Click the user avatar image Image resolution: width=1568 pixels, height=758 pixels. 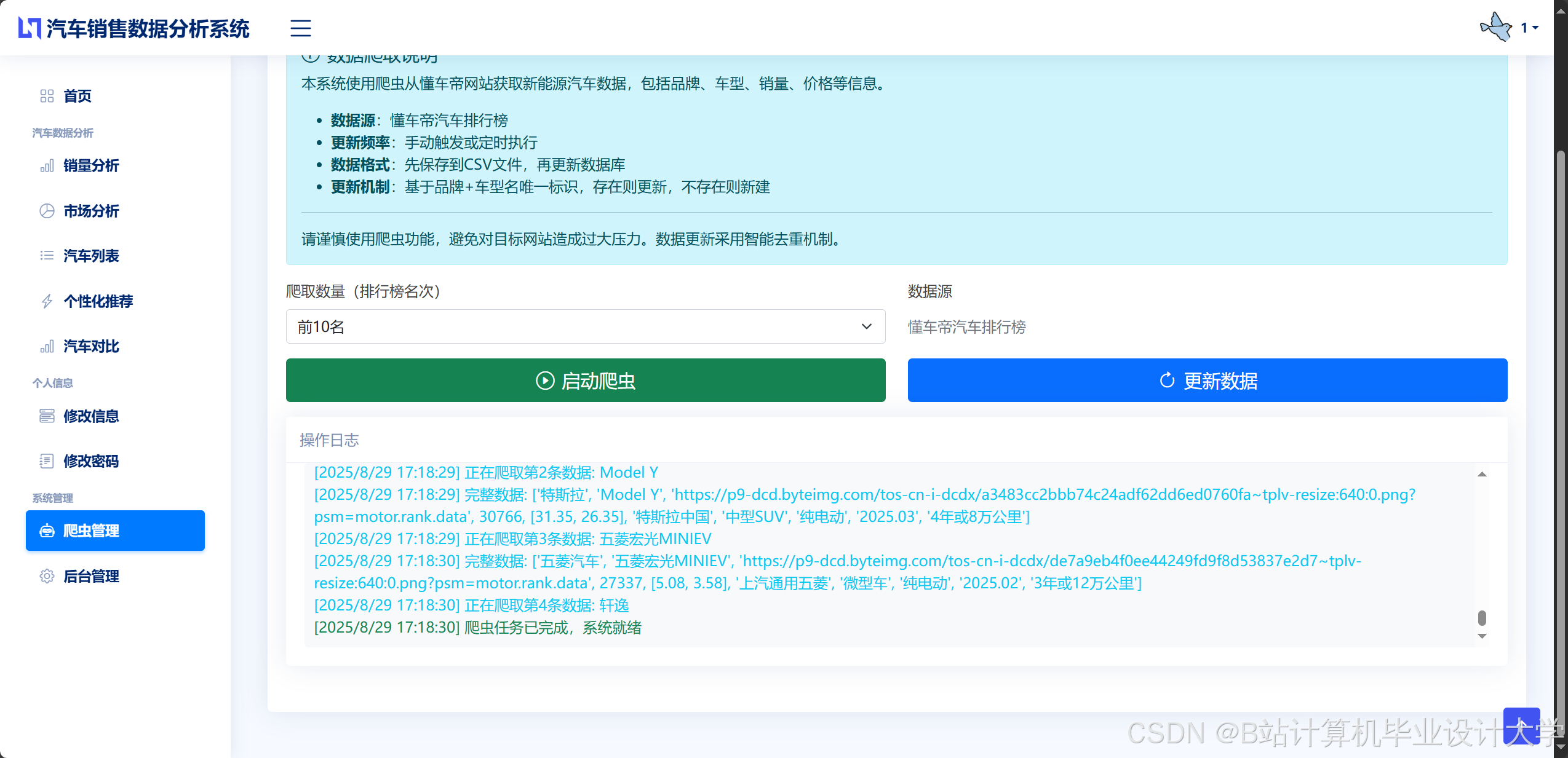coord(1495,27)
